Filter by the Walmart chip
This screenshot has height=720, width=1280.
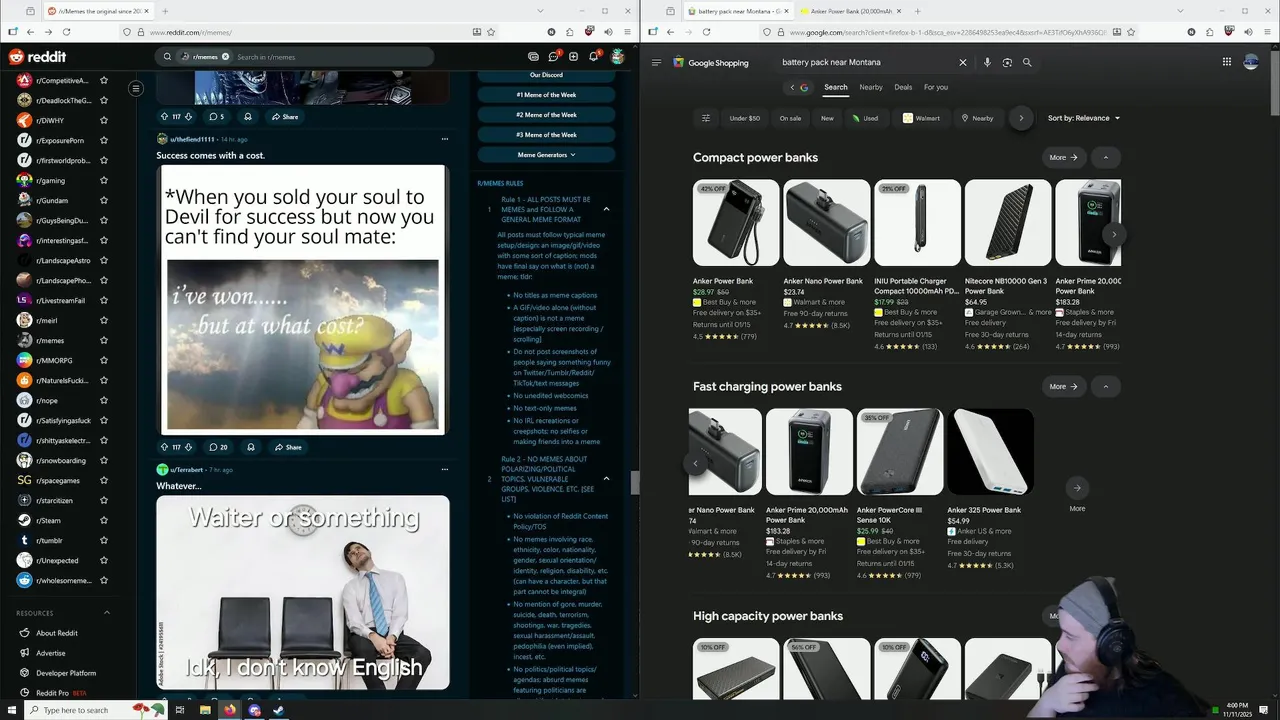tap(921, 118)
